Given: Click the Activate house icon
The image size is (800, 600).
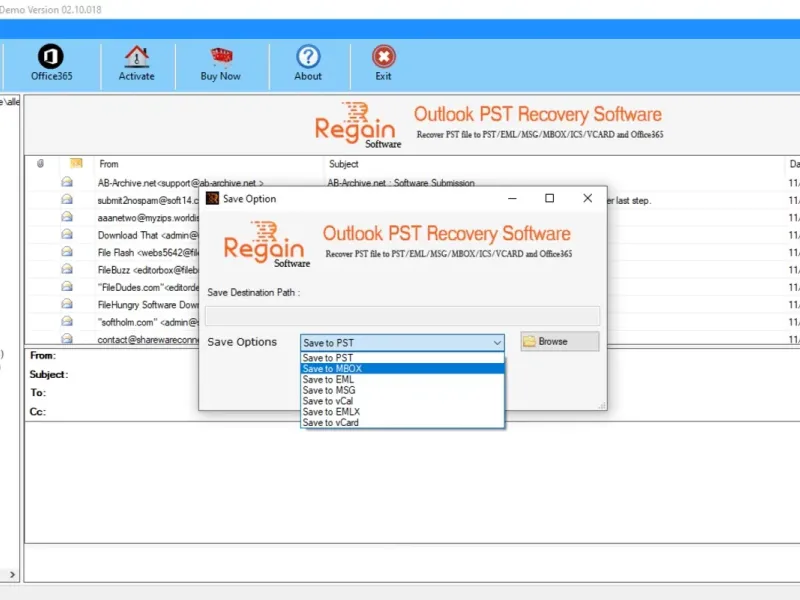Looking at the screenshot, I should (x=137, y=57).
